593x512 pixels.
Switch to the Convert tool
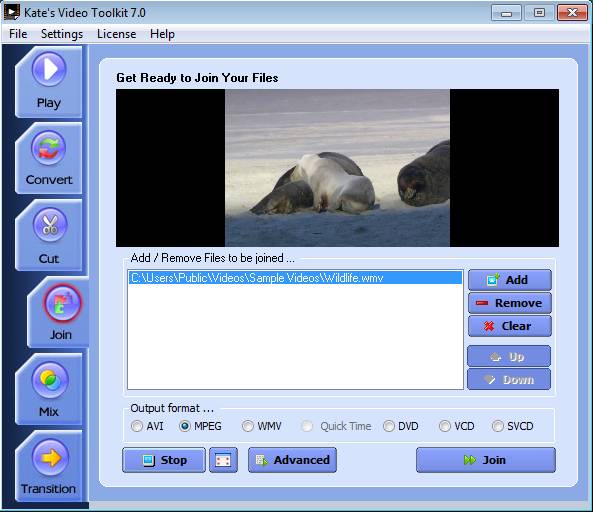coord(48,158)
